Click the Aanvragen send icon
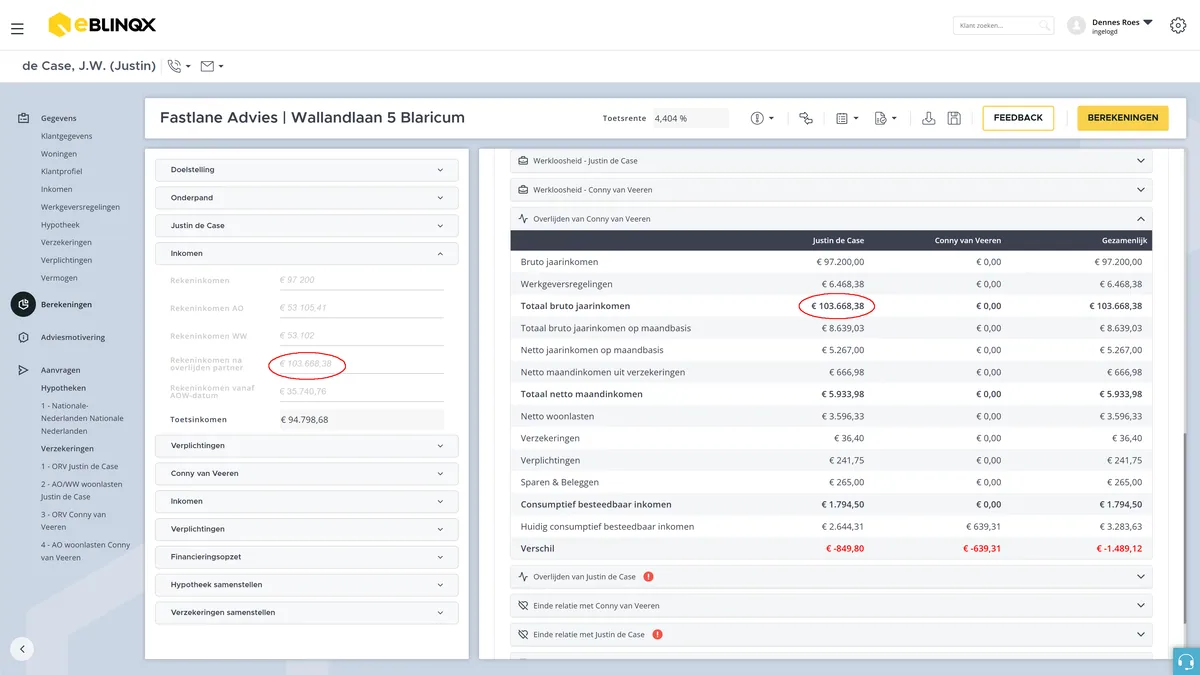 pyautogui.click(x=23, y=370)
